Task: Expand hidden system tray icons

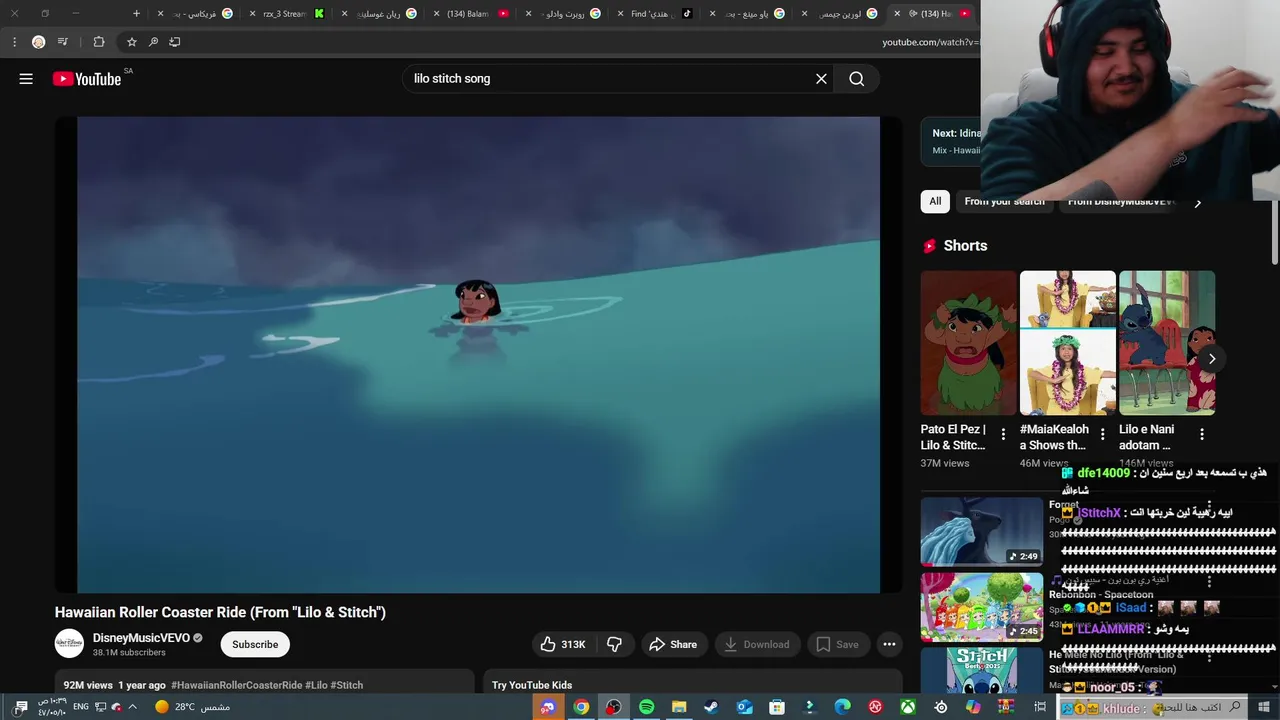Action: (x=131, y=707)
